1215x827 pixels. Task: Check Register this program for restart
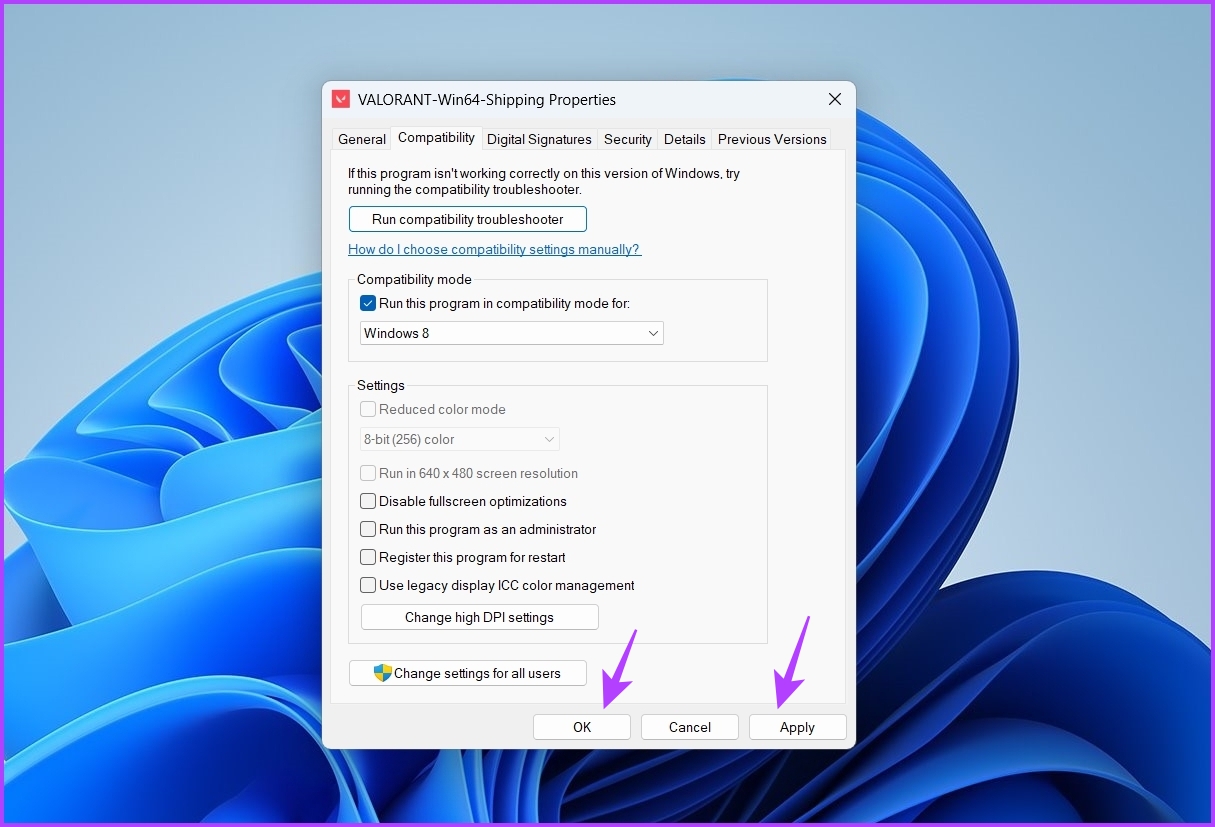[x=368, y=557]
